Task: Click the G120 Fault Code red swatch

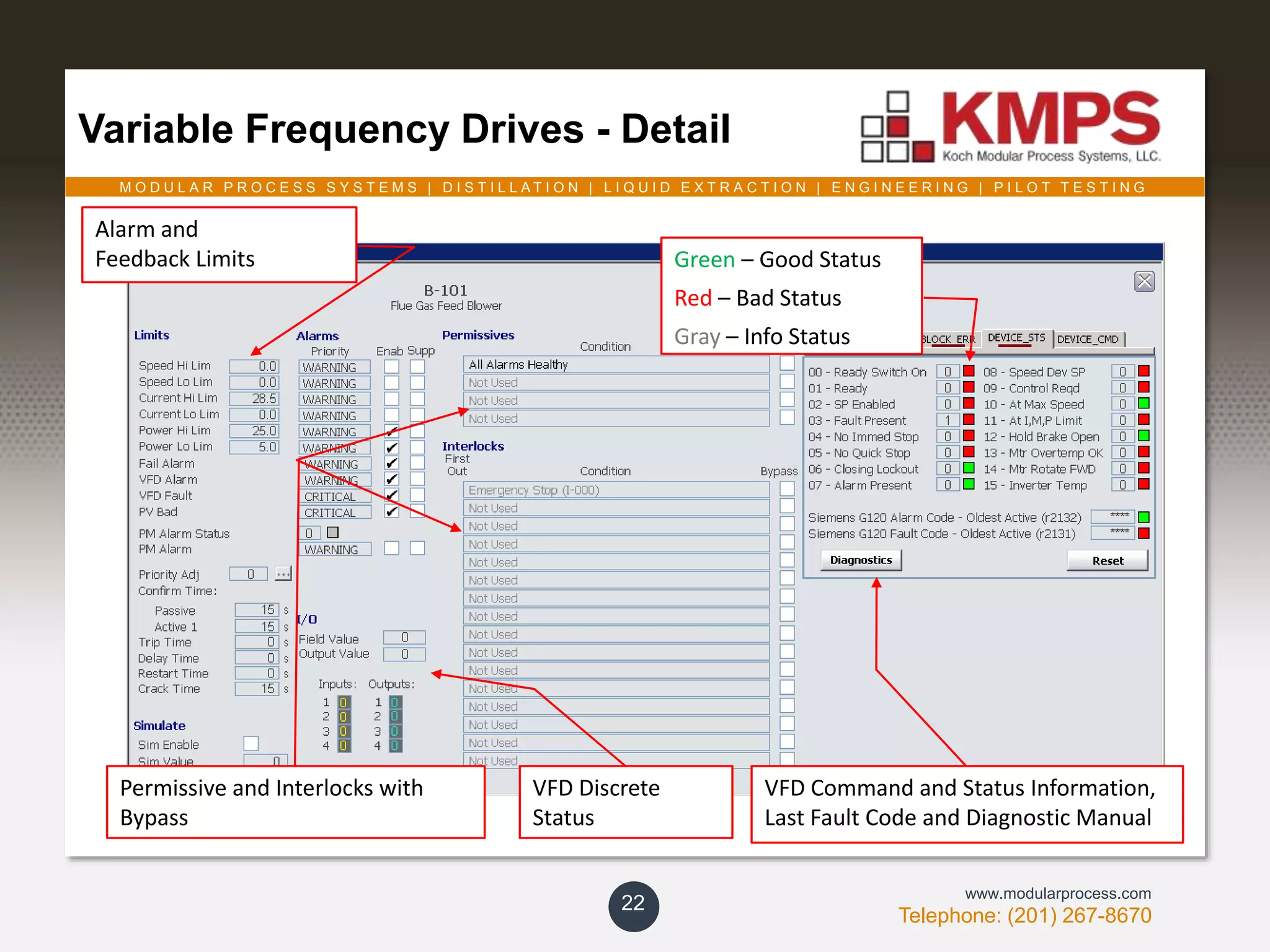Action: point(1144,533)
